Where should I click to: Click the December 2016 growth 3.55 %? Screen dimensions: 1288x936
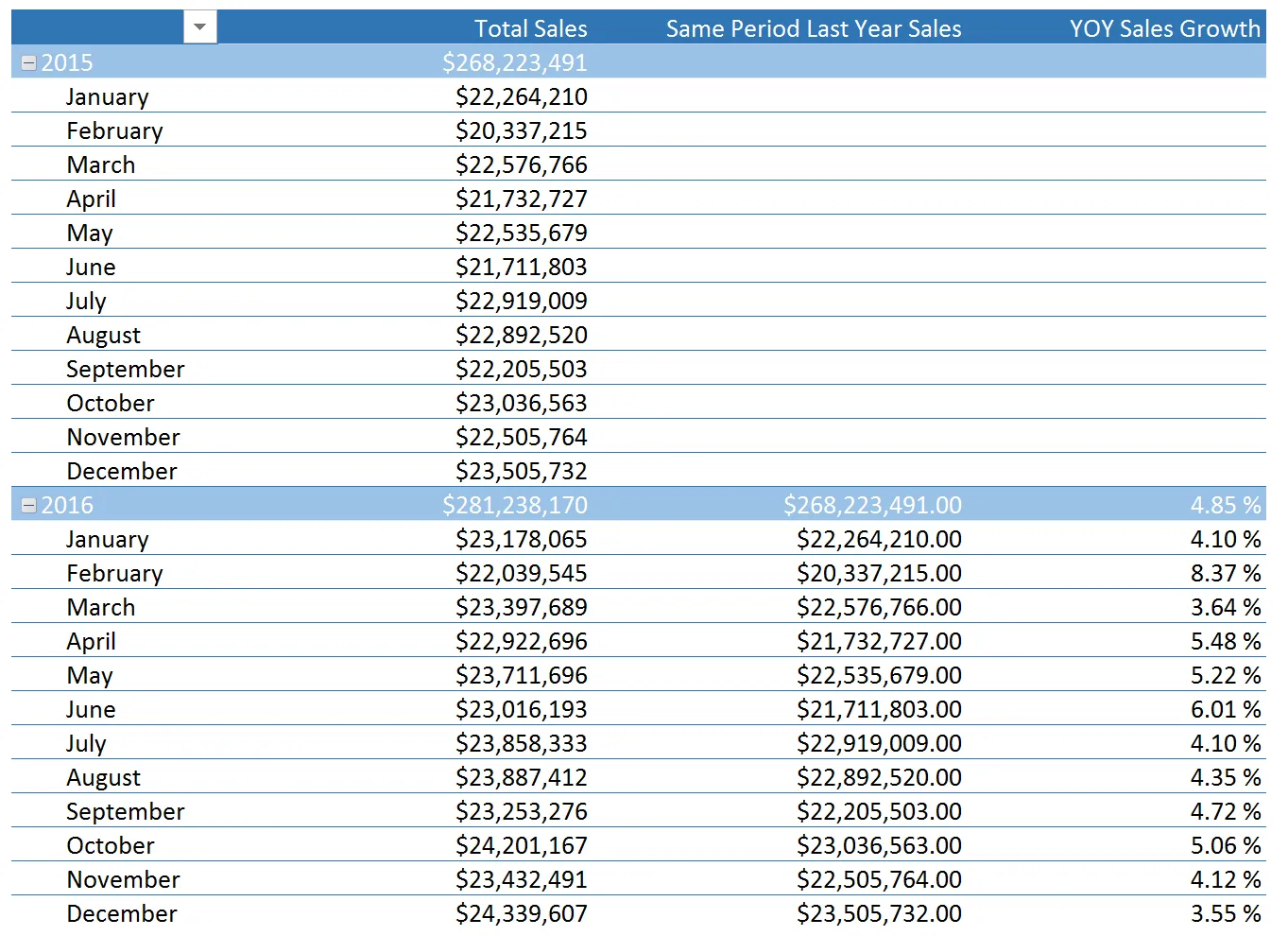pos(1226,914)
